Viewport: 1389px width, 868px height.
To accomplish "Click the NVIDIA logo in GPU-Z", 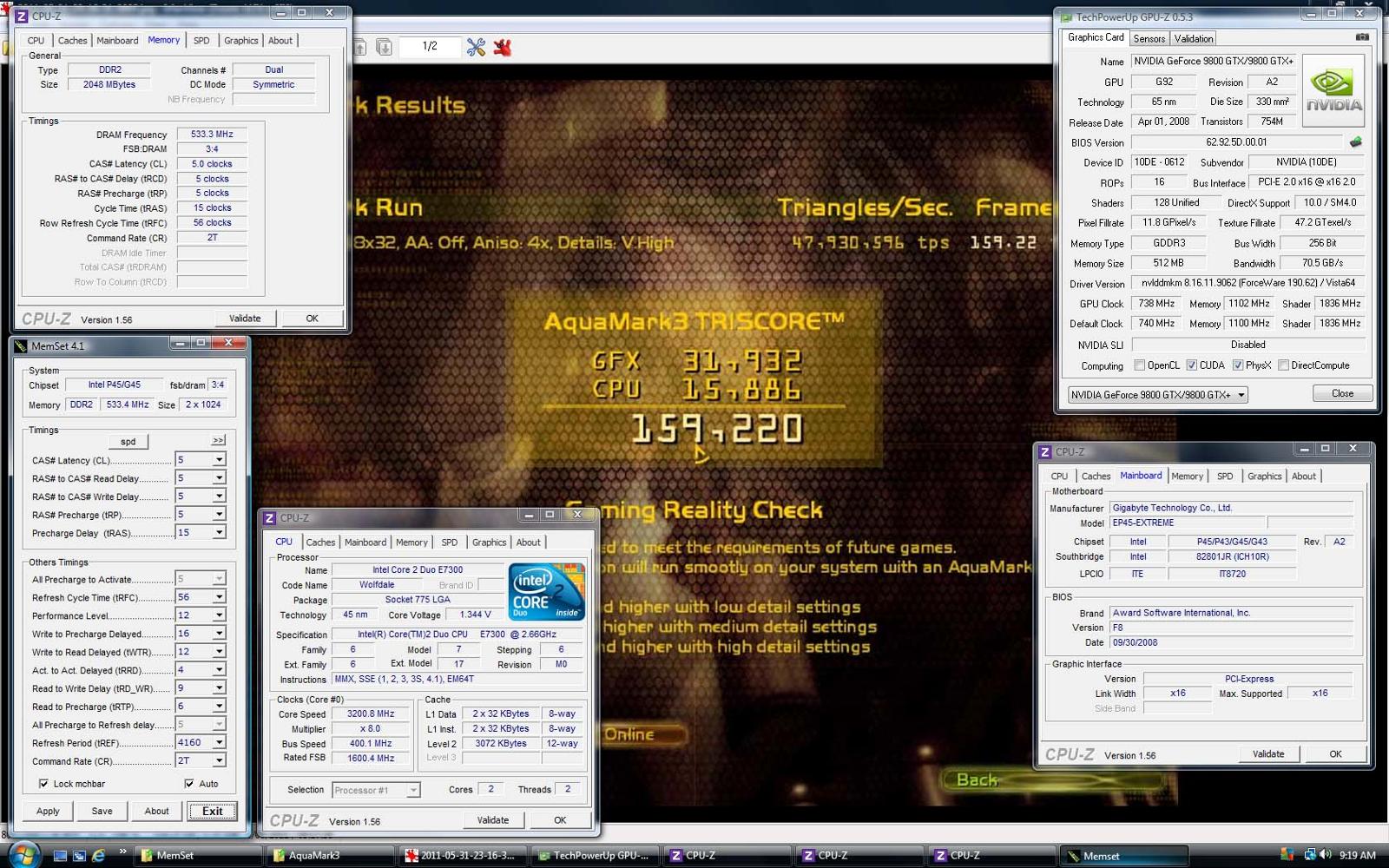I will tap(1333, 90).
